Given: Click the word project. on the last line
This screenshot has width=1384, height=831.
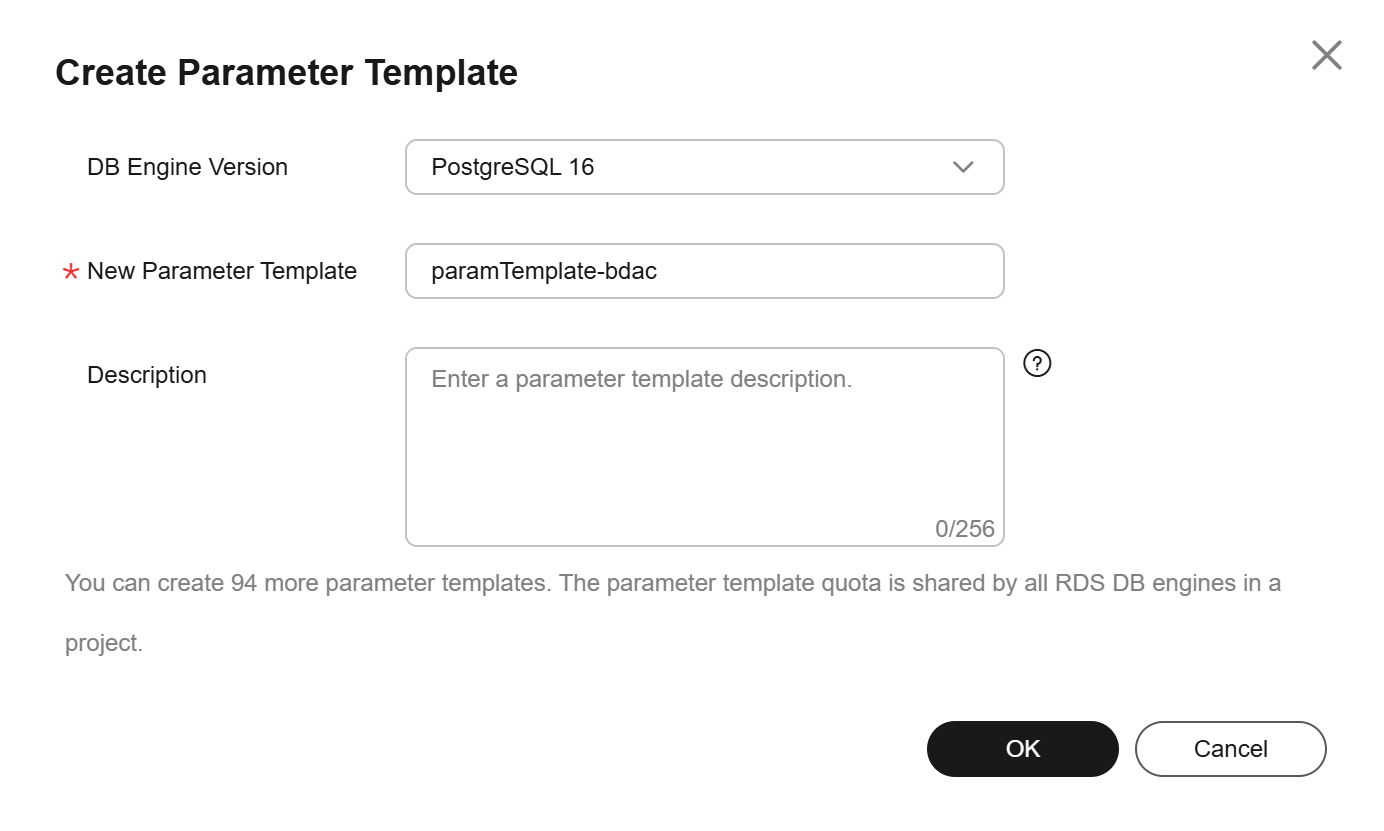Looking at the screenshot, I should pos(104,643).
